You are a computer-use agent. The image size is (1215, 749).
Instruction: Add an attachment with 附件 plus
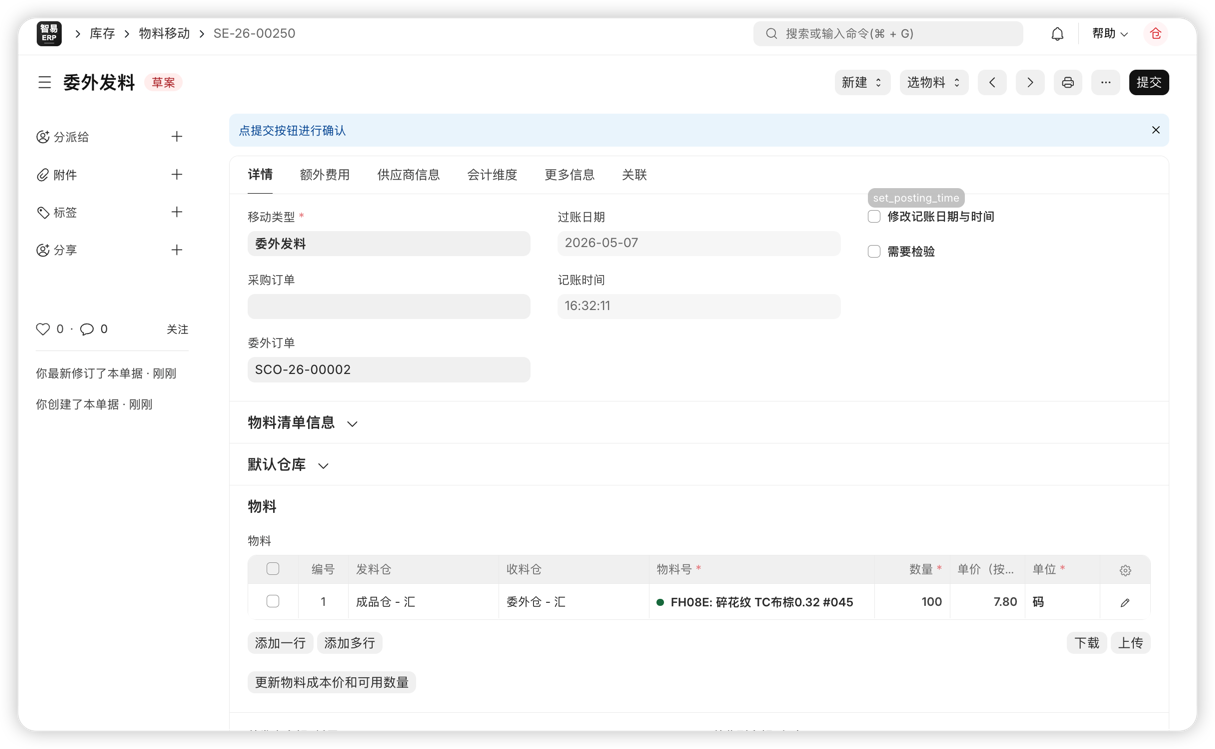[177, 175]
